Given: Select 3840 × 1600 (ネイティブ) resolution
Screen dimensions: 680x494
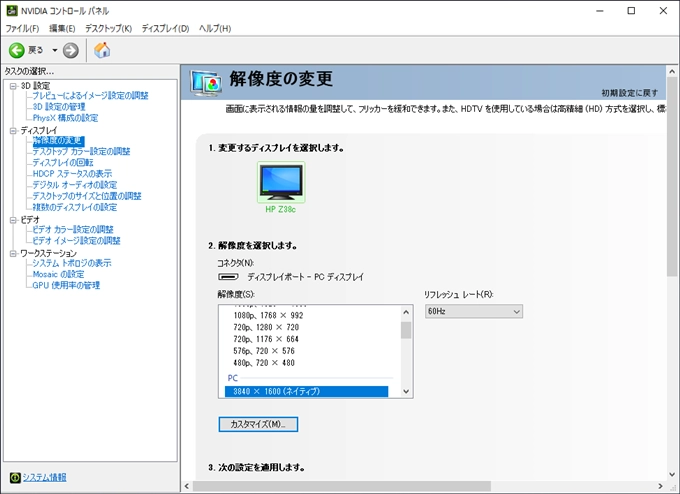Looking at the screenshot, I should point(307,391).
